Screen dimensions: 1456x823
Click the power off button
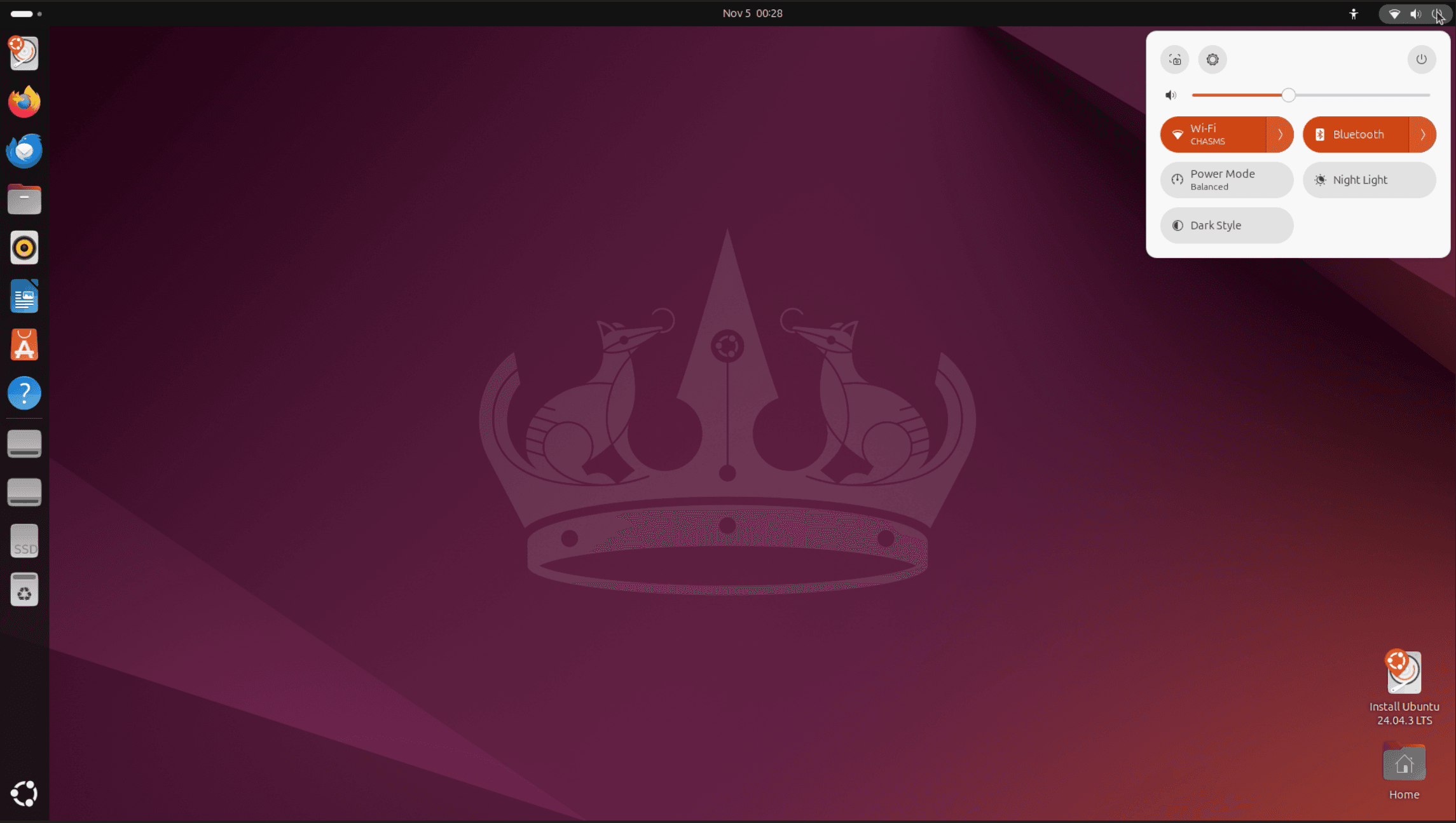(x=1421, y=60)
